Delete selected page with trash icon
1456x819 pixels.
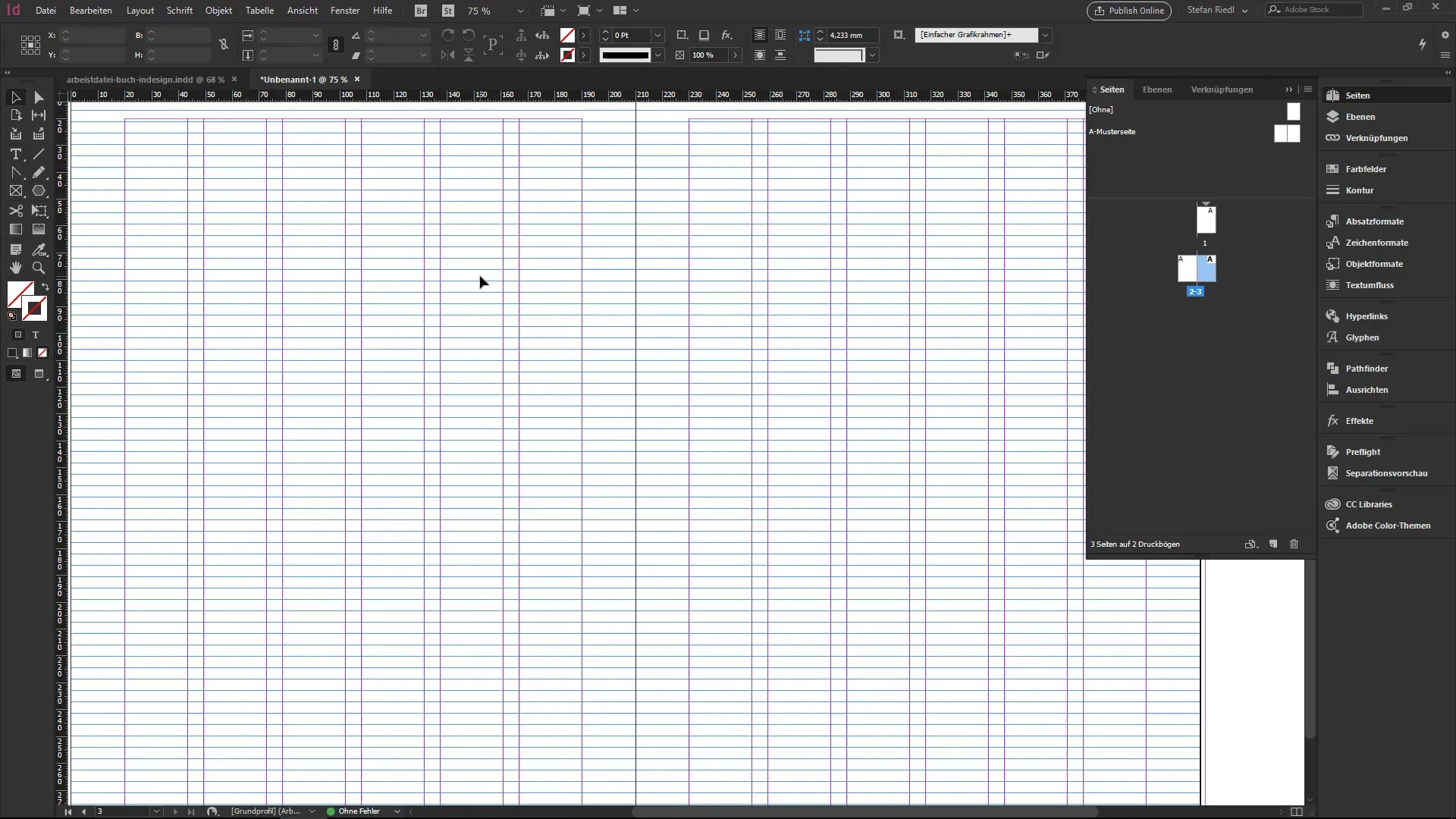(x=1294, y=544)
